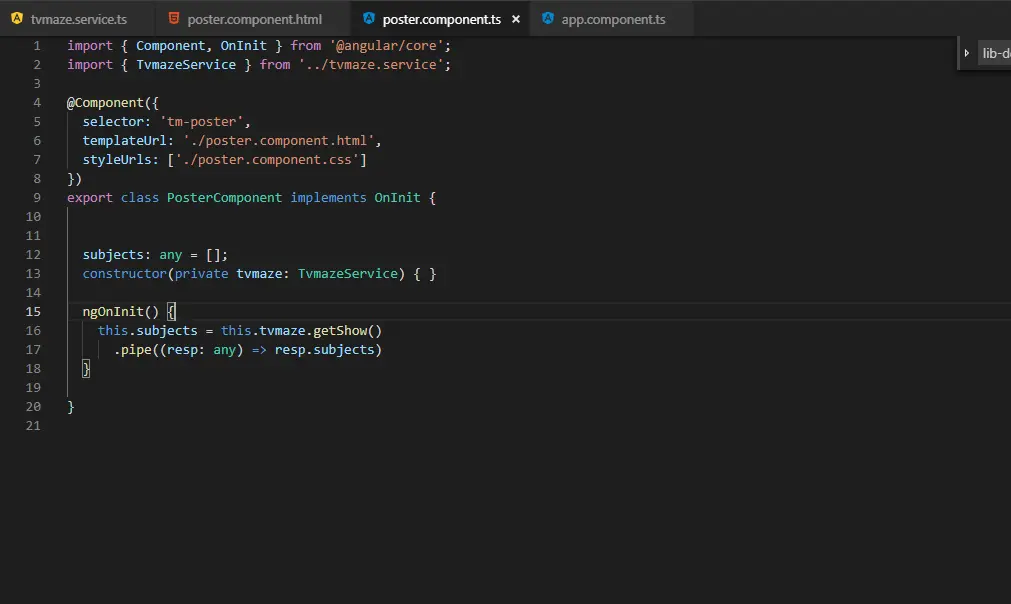Click OnInit in the import on line 1
Image resolution: width=1011 pixels, height=604 pixels.
tap(243, 46)
